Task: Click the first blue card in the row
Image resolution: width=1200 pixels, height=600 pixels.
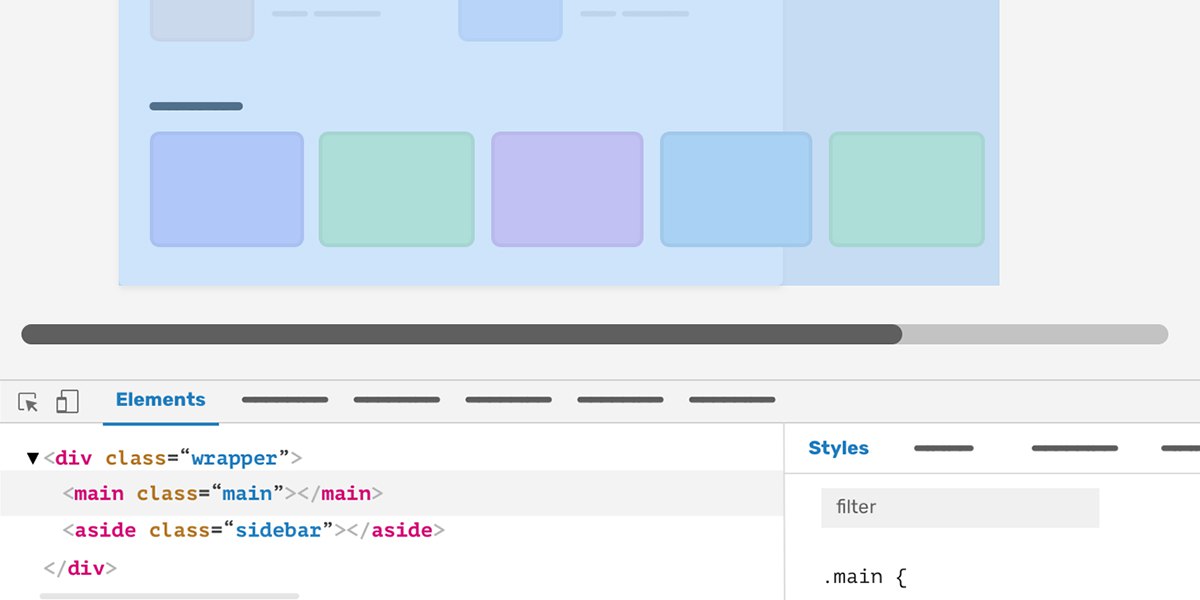Action: (x=227, y=189)
